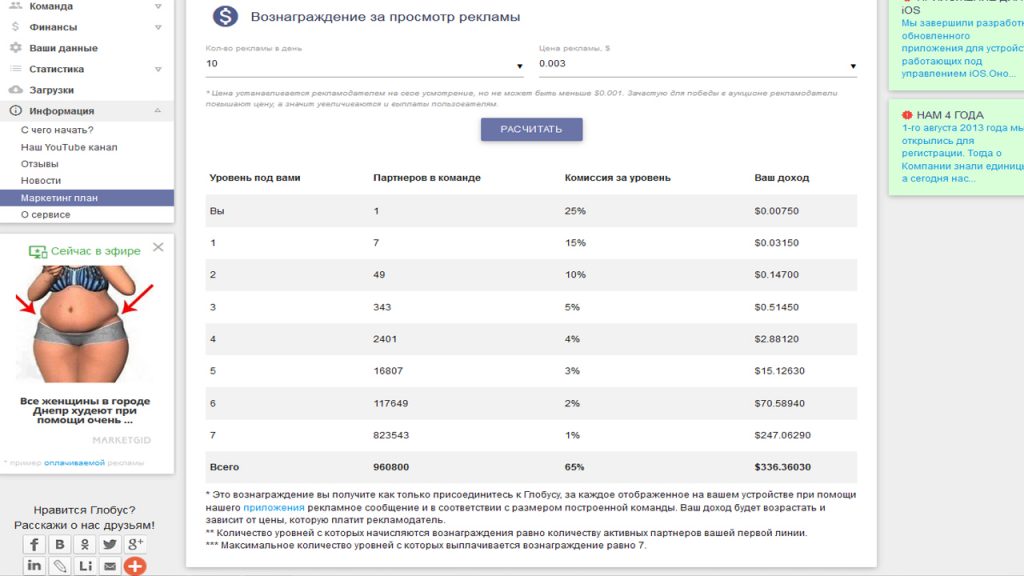This screenshot has height=576, width=1024.
Task: Open the 'Цена рекламы' dropdown
Action: [697, 64]
